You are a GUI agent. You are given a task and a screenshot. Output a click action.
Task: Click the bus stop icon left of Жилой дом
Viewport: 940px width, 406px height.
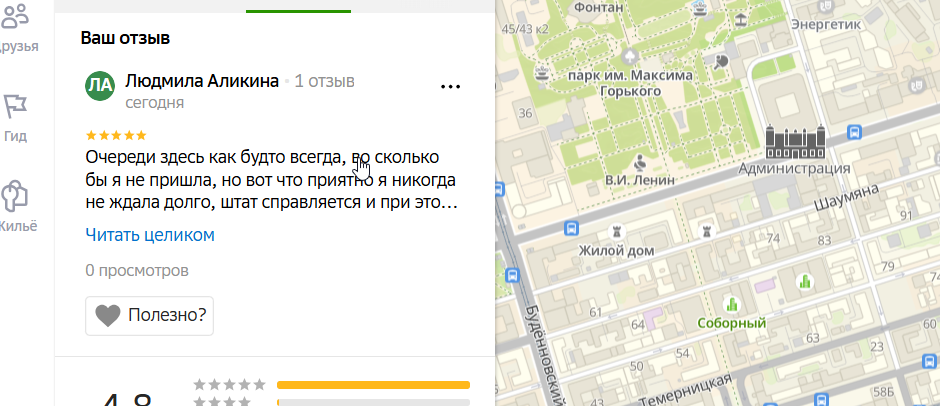click(571, 228)
